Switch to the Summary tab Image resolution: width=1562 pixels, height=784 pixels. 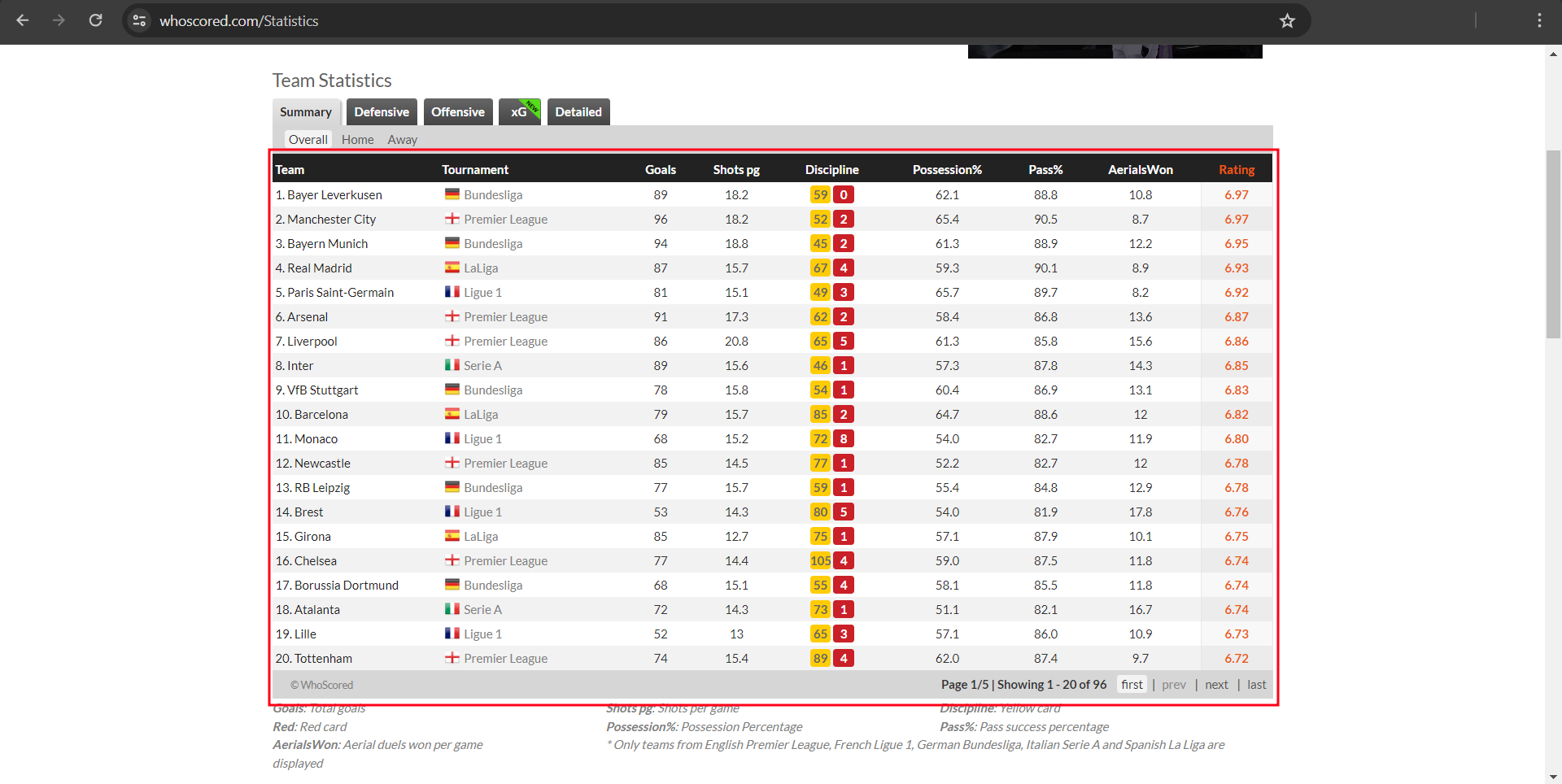pyautogui.click(x=306, y=112)
